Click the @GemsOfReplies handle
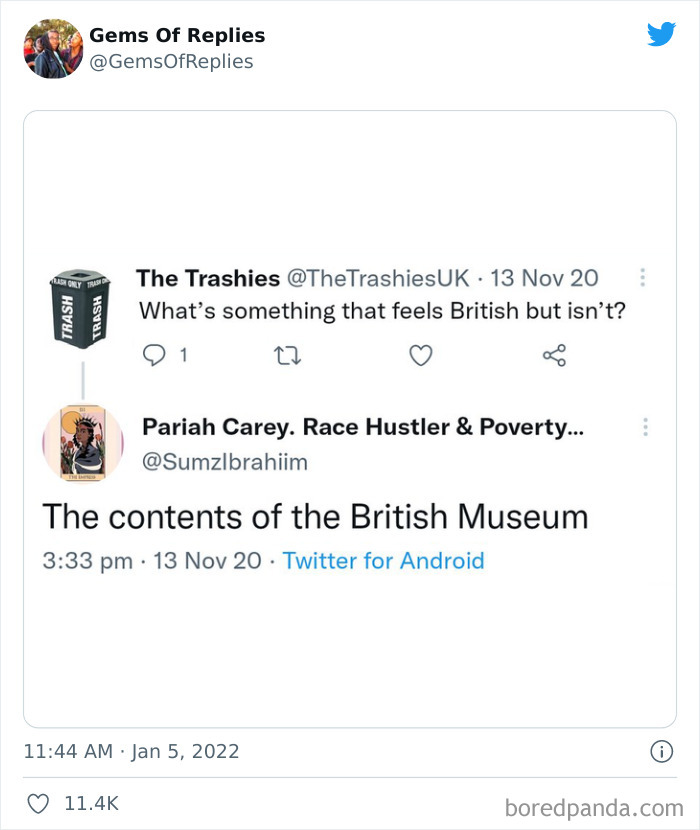Image resolution: width=700 pixels, height=830 pixels. click(x=171, y=62)
